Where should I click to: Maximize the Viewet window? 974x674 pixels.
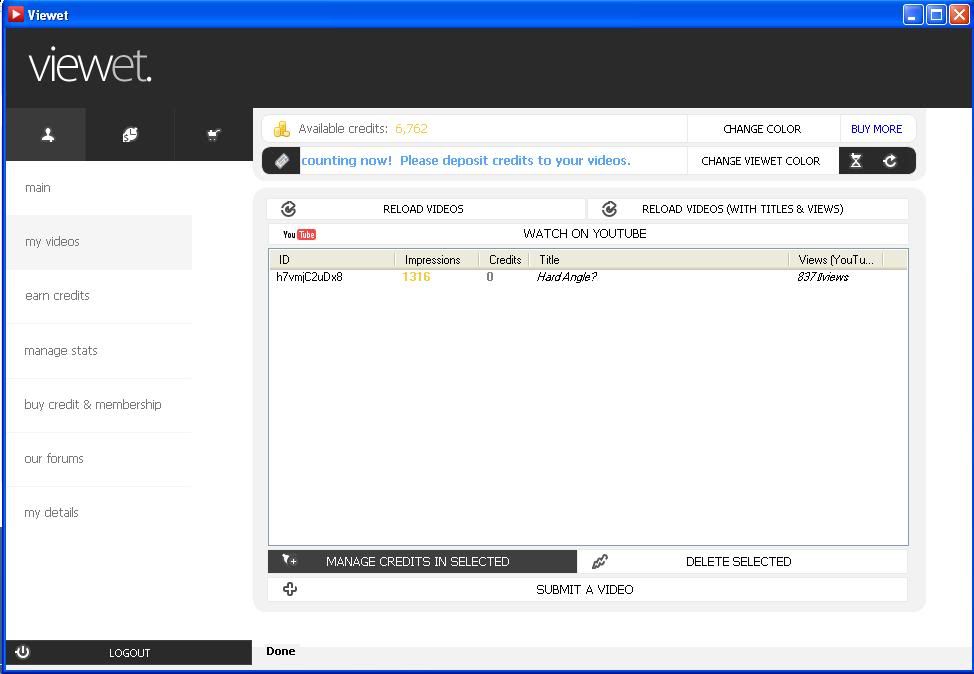point(935,14)
